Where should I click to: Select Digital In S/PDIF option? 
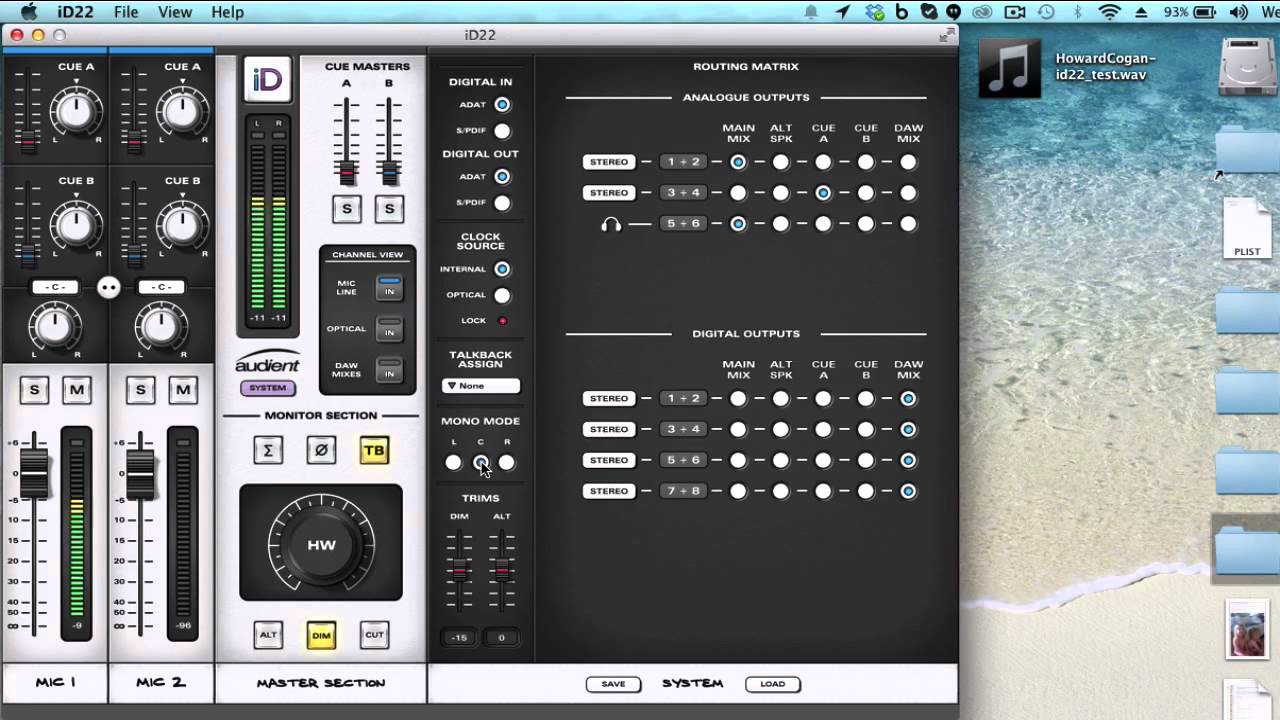(x=502, y=131)
